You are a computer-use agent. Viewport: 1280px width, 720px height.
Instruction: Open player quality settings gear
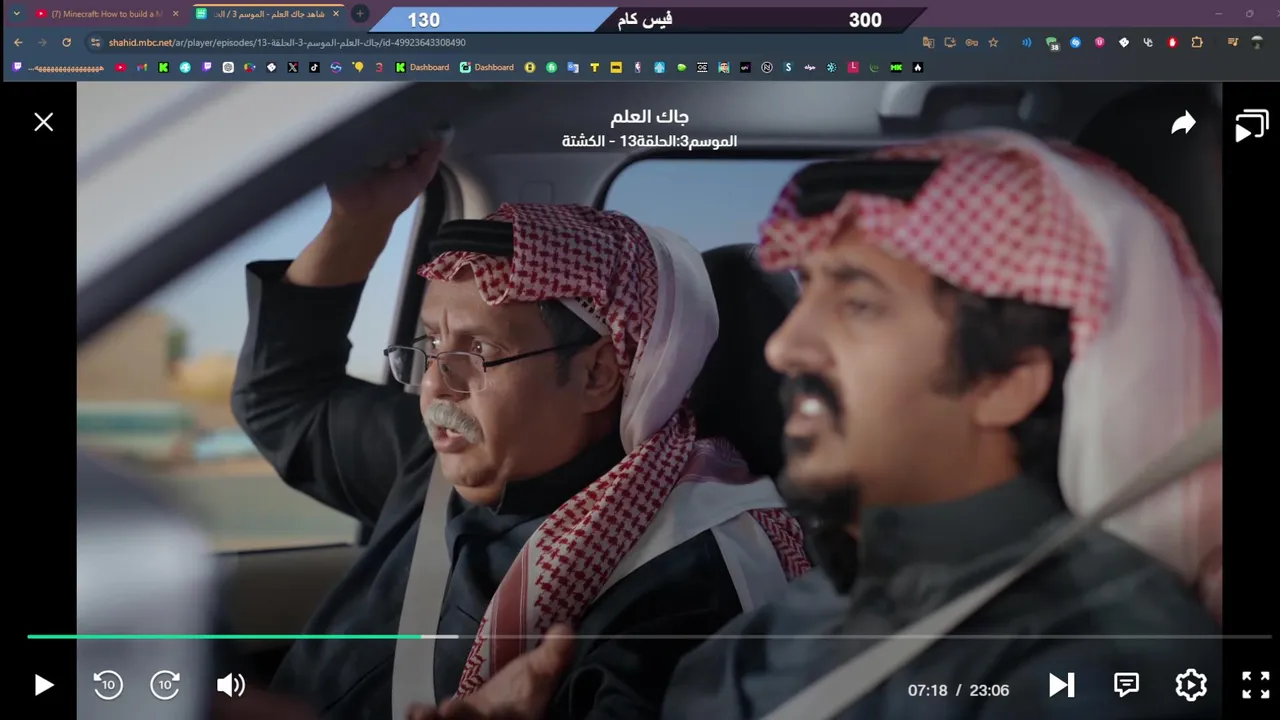click(1191, 685)
